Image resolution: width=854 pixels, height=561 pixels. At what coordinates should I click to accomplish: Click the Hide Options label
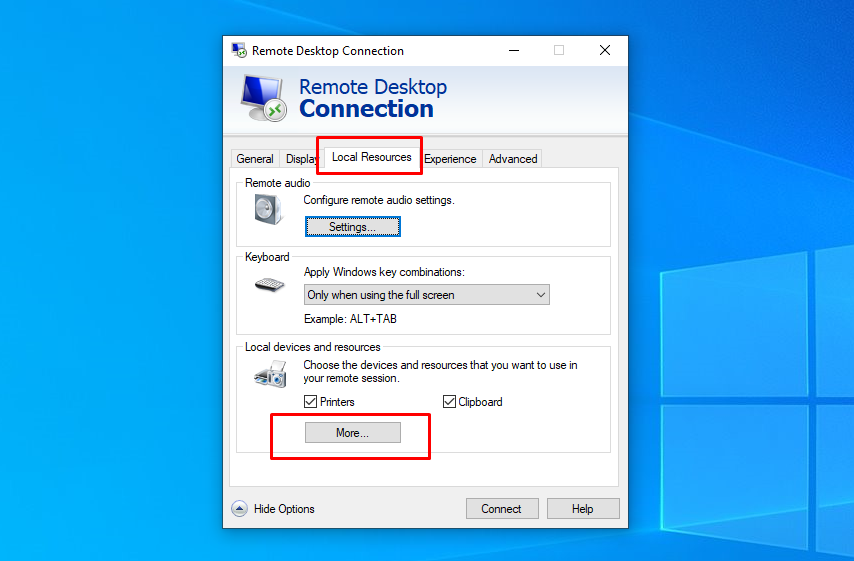click(284, 509)
